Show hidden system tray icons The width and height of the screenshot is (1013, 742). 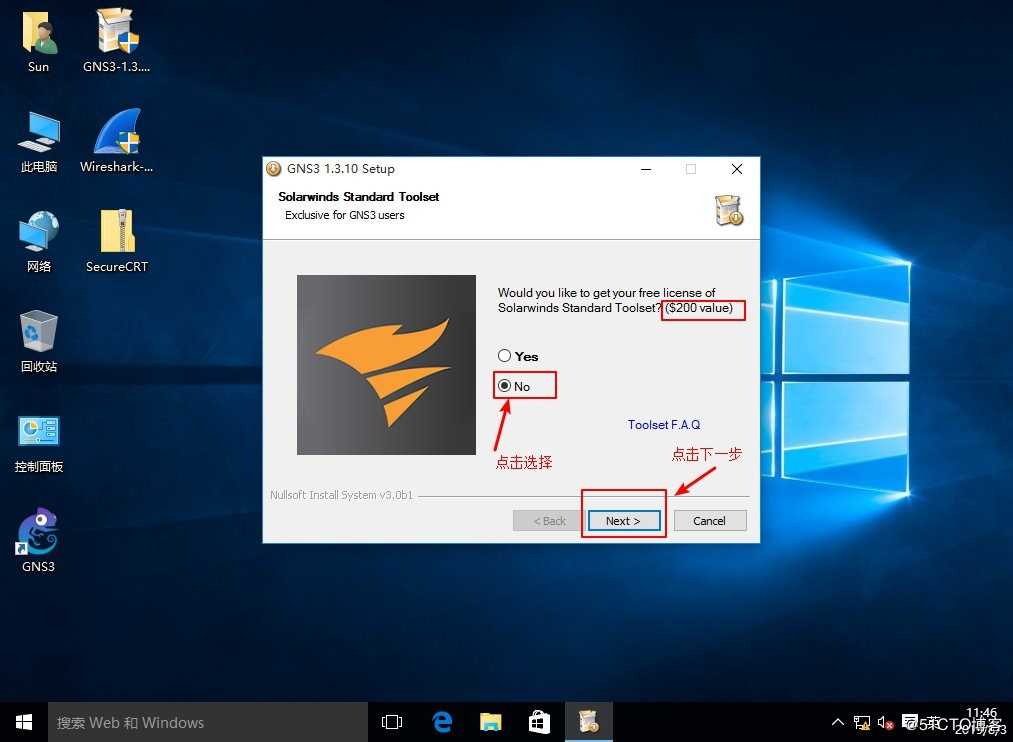pos(838,722)
